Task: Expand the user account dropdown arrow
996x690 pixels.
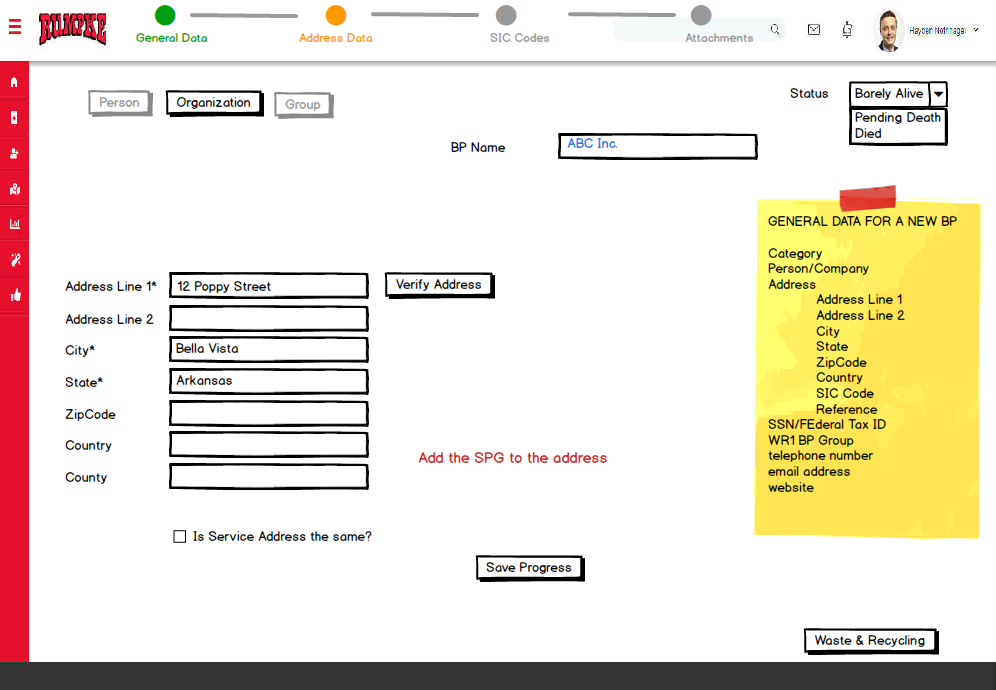Action: point(976,29)
